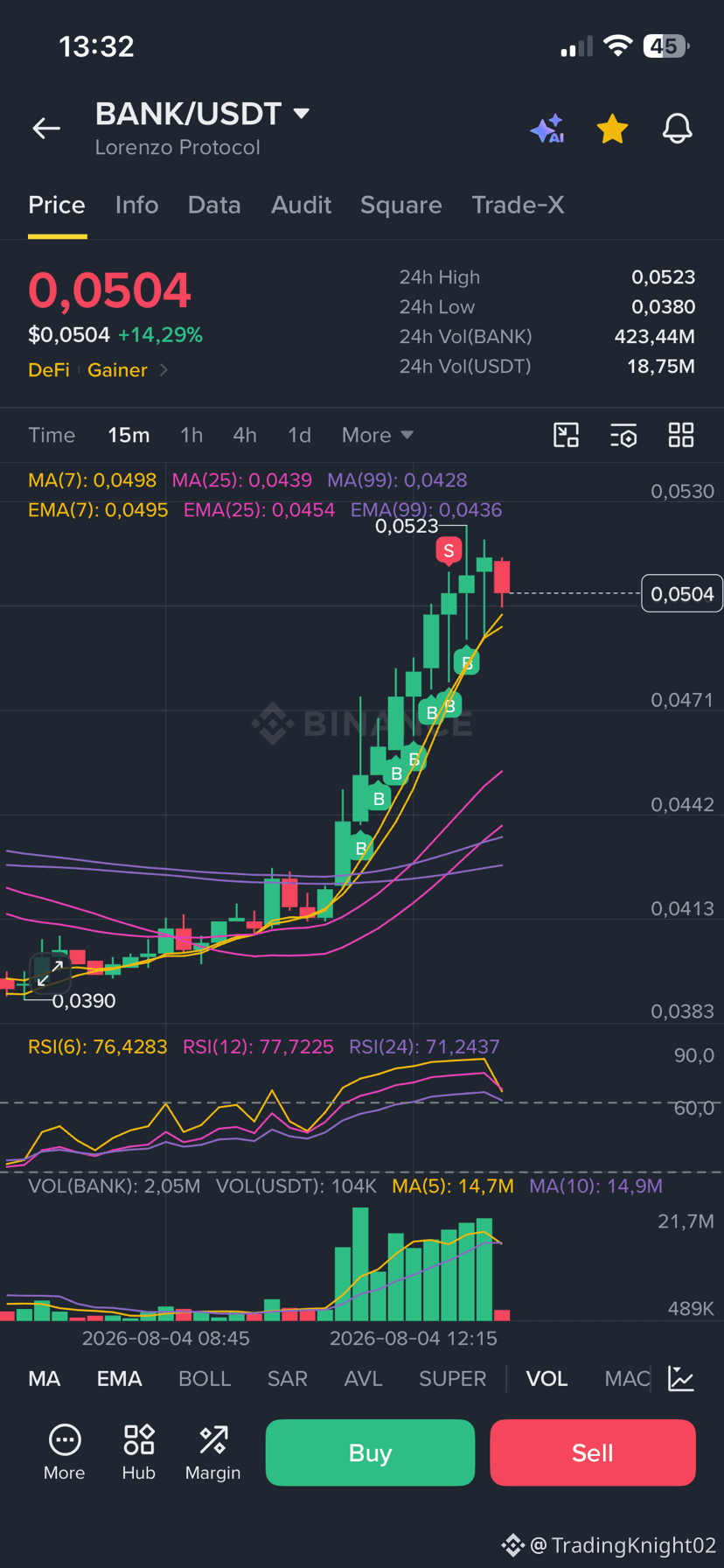Viewport: 724px width, 1568px height.
Task: Tap the current price label 0,0504
Action: click(x=682, y=594)
